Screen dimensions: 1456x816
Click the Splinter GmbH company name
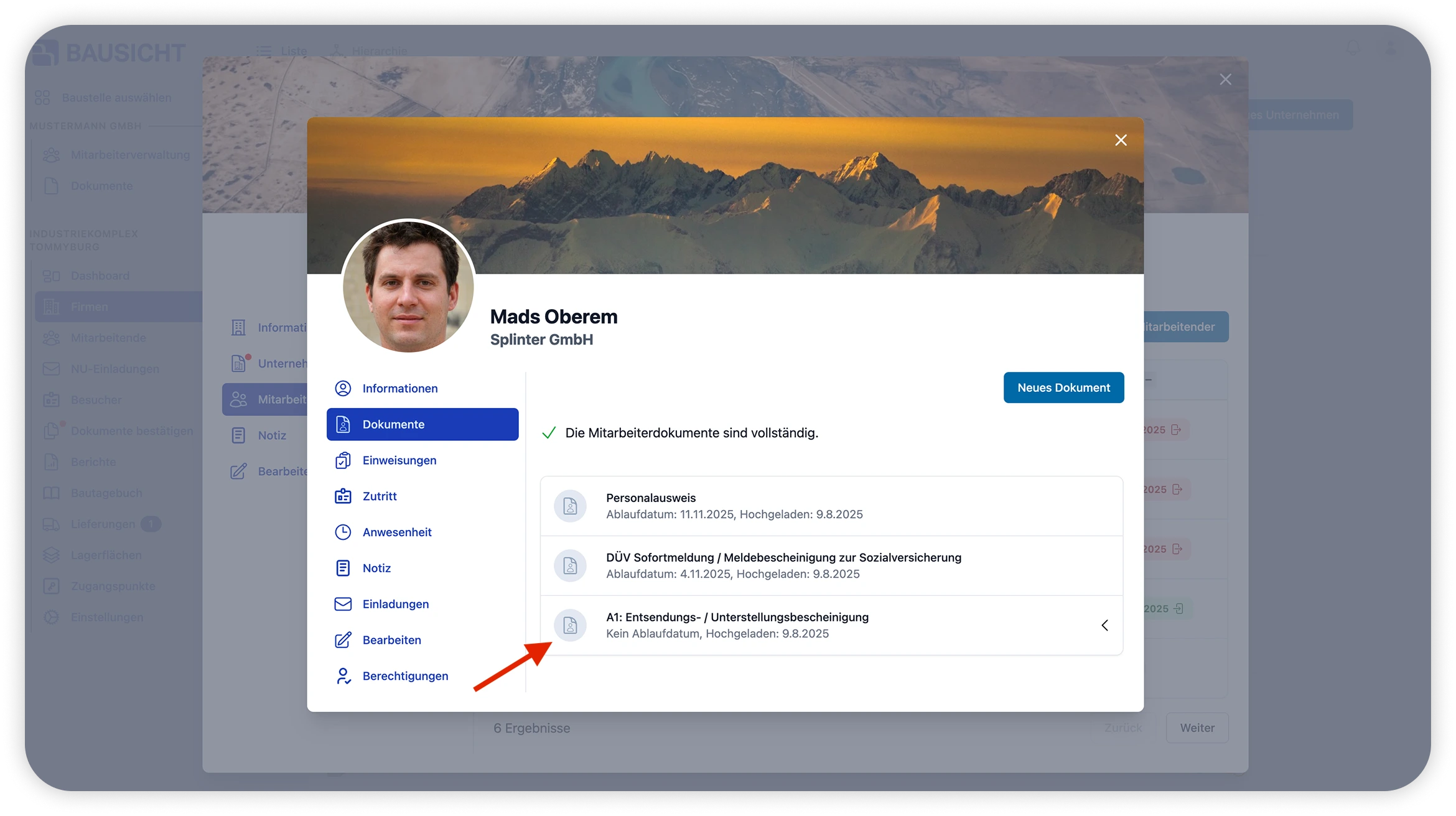coord(541,340)
